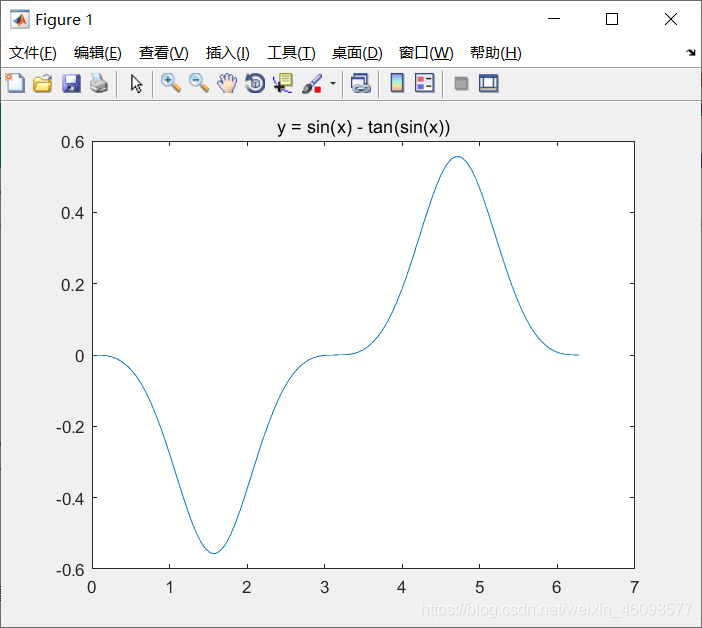Click the Link Plot toolbar button
Viewport: 702px width, 628px height.
click(x=361, y=84)
